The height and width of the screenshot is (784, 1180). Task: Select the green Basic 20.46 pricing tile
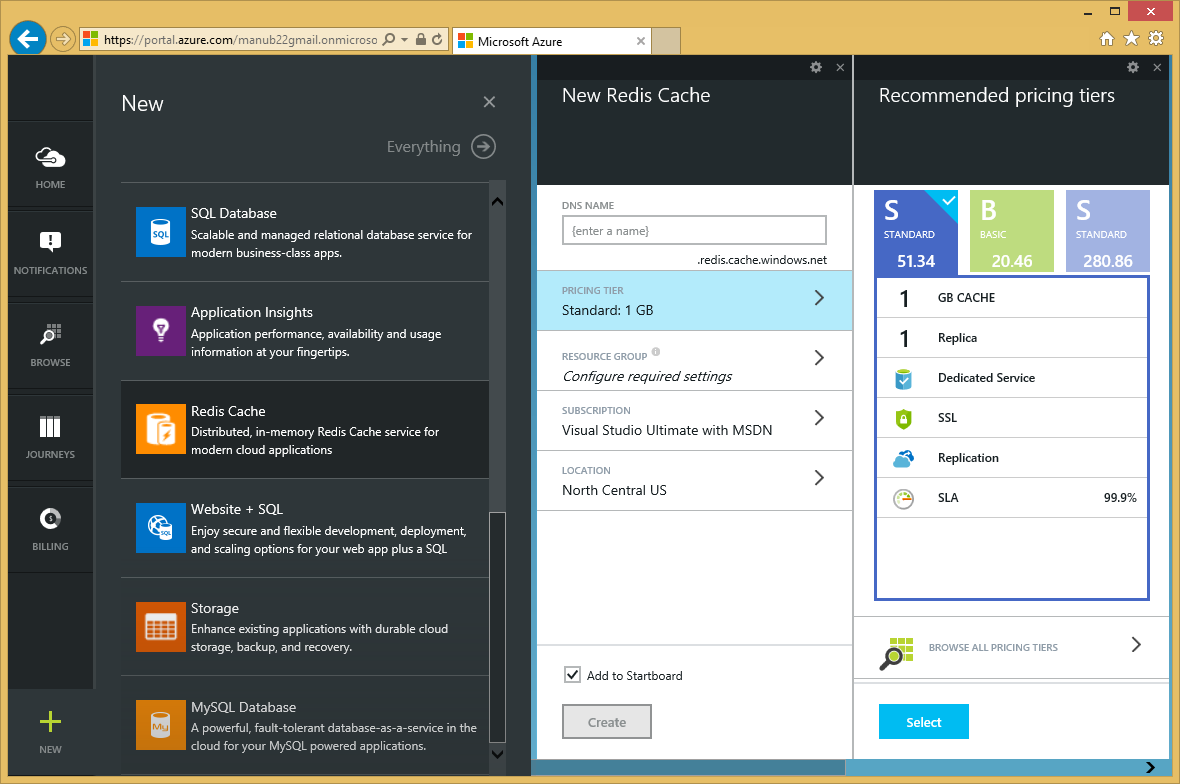pyautogui.click(x=1011, y=231)
